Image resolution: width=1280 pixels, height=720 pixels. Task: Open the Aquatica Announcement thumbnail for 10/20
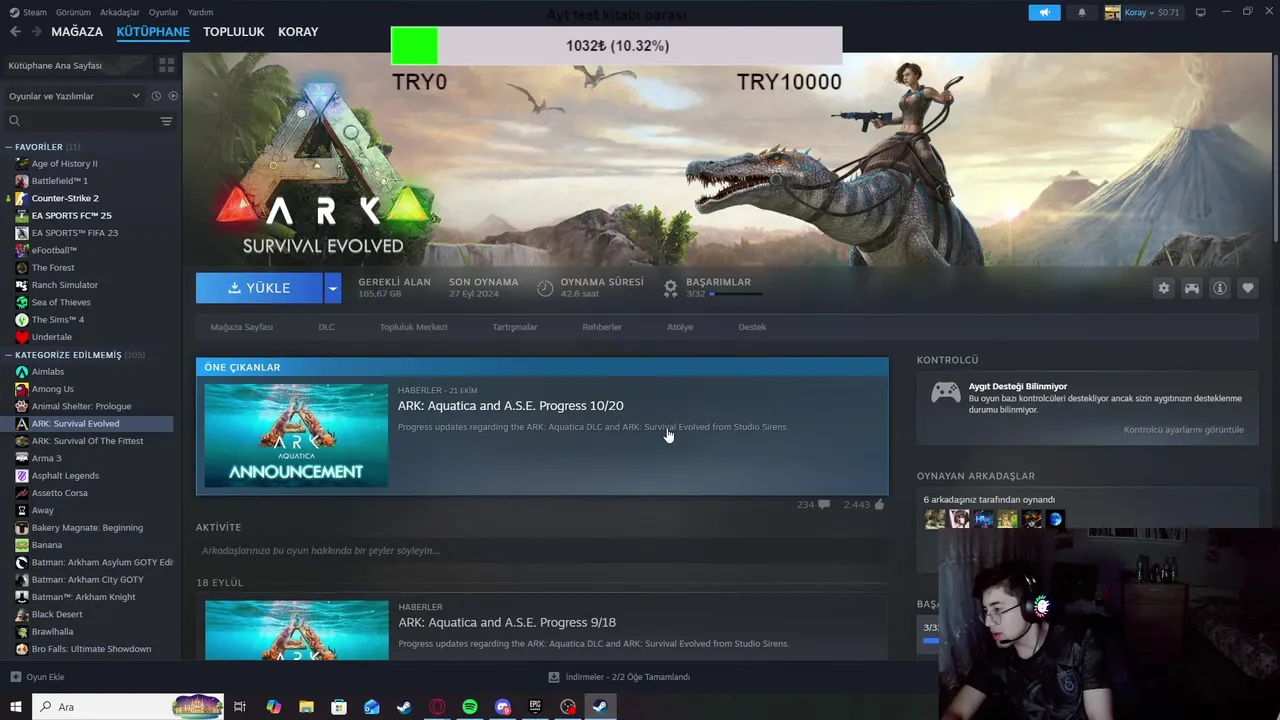pyautogui.click(x=296, y=435)
